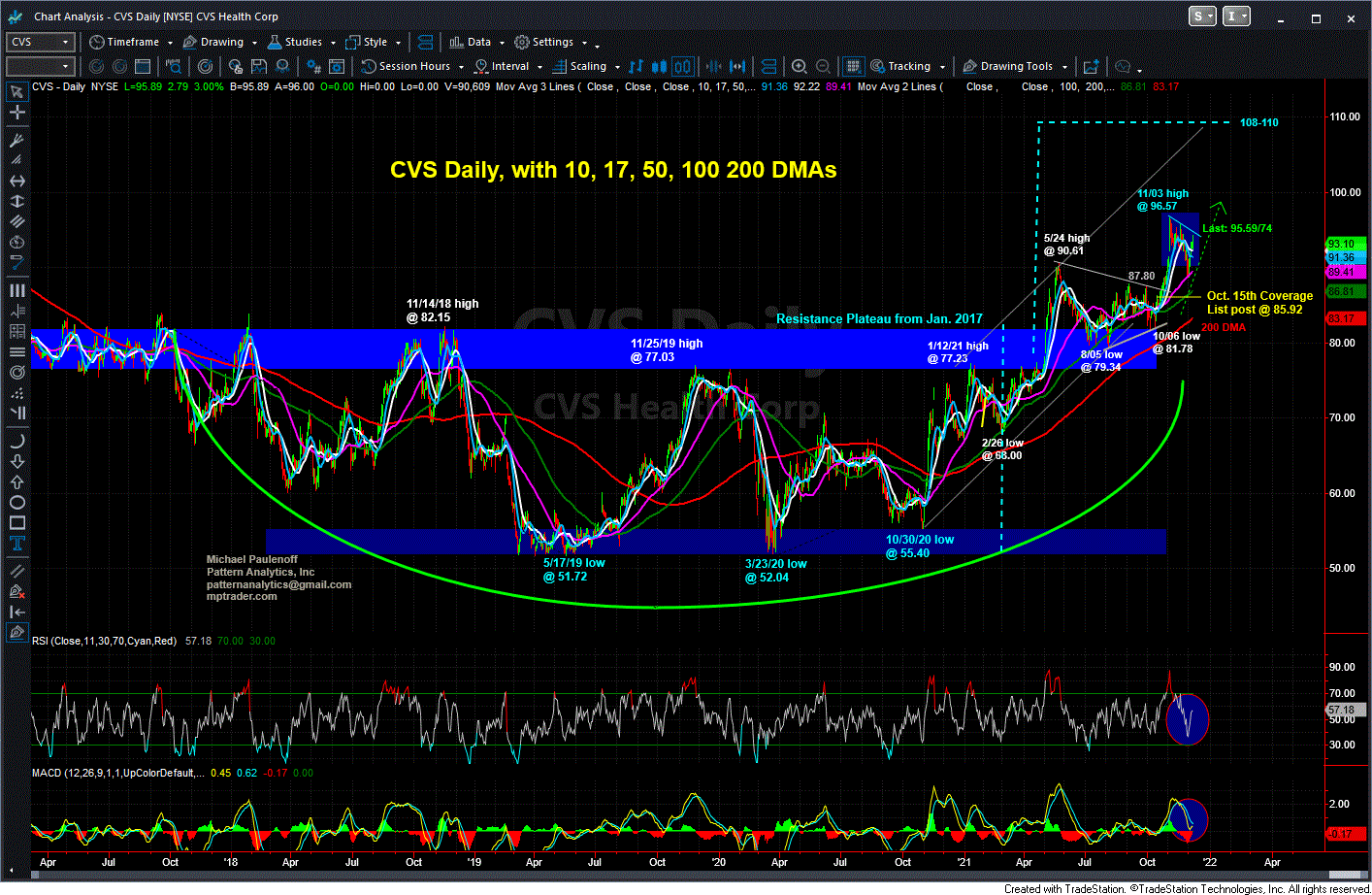1372x895 pixels.
Task: Click the MACD study status line label
Action: pyautogui.click(x=118, y=773)
